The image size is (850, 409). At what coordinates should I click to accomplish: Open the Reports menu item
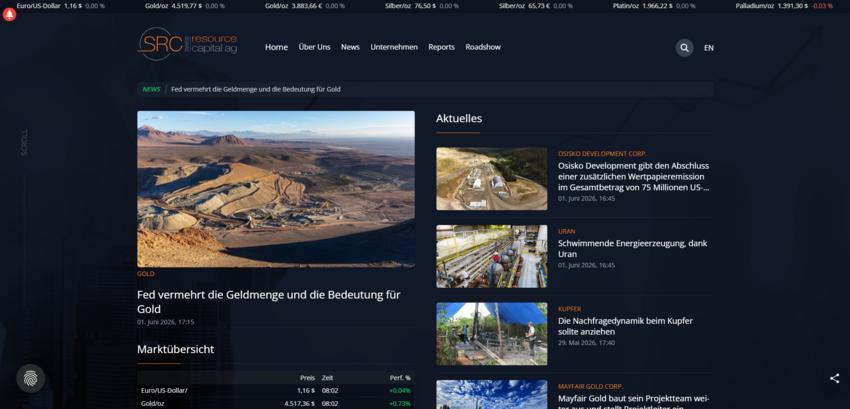tap(441, 47)
